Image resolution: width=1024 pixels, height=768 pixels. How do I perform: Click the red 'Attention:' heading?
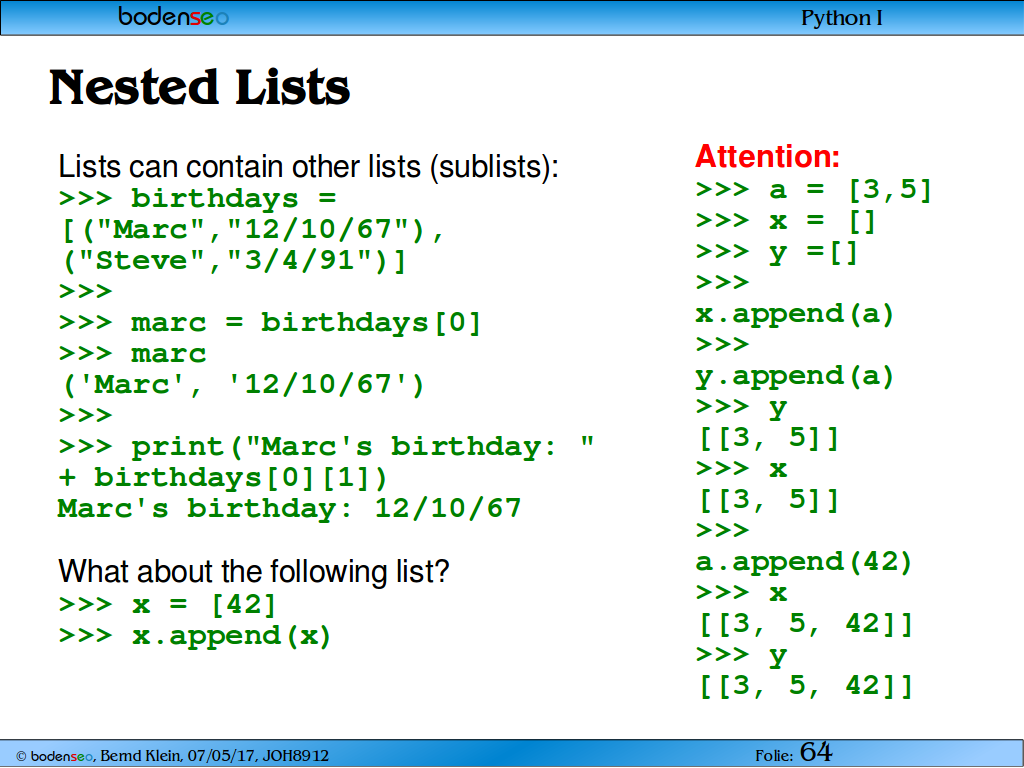[x=767, y=156]
